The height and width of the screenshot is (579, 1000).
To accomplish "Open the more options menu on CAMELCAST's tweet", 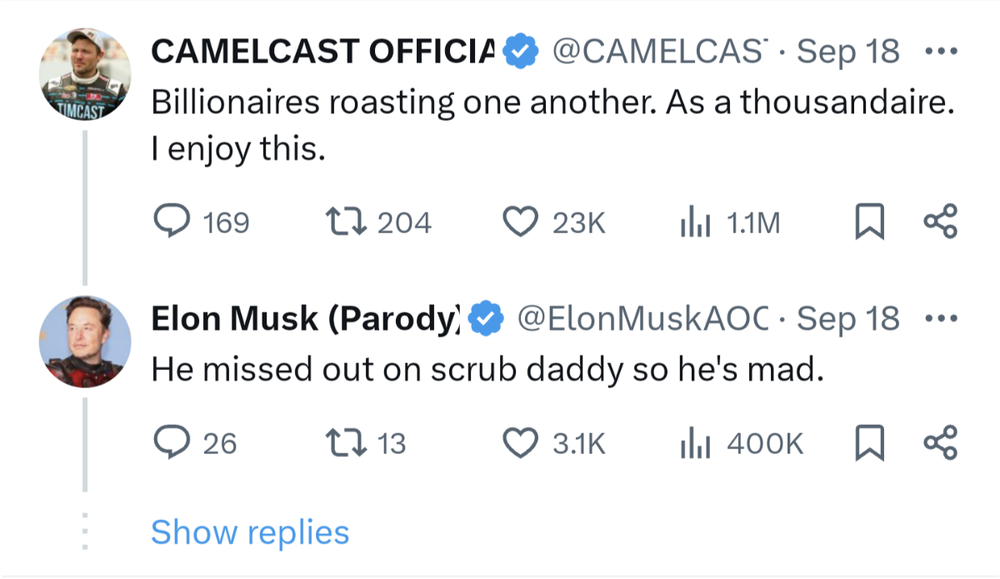I will 941,50.
